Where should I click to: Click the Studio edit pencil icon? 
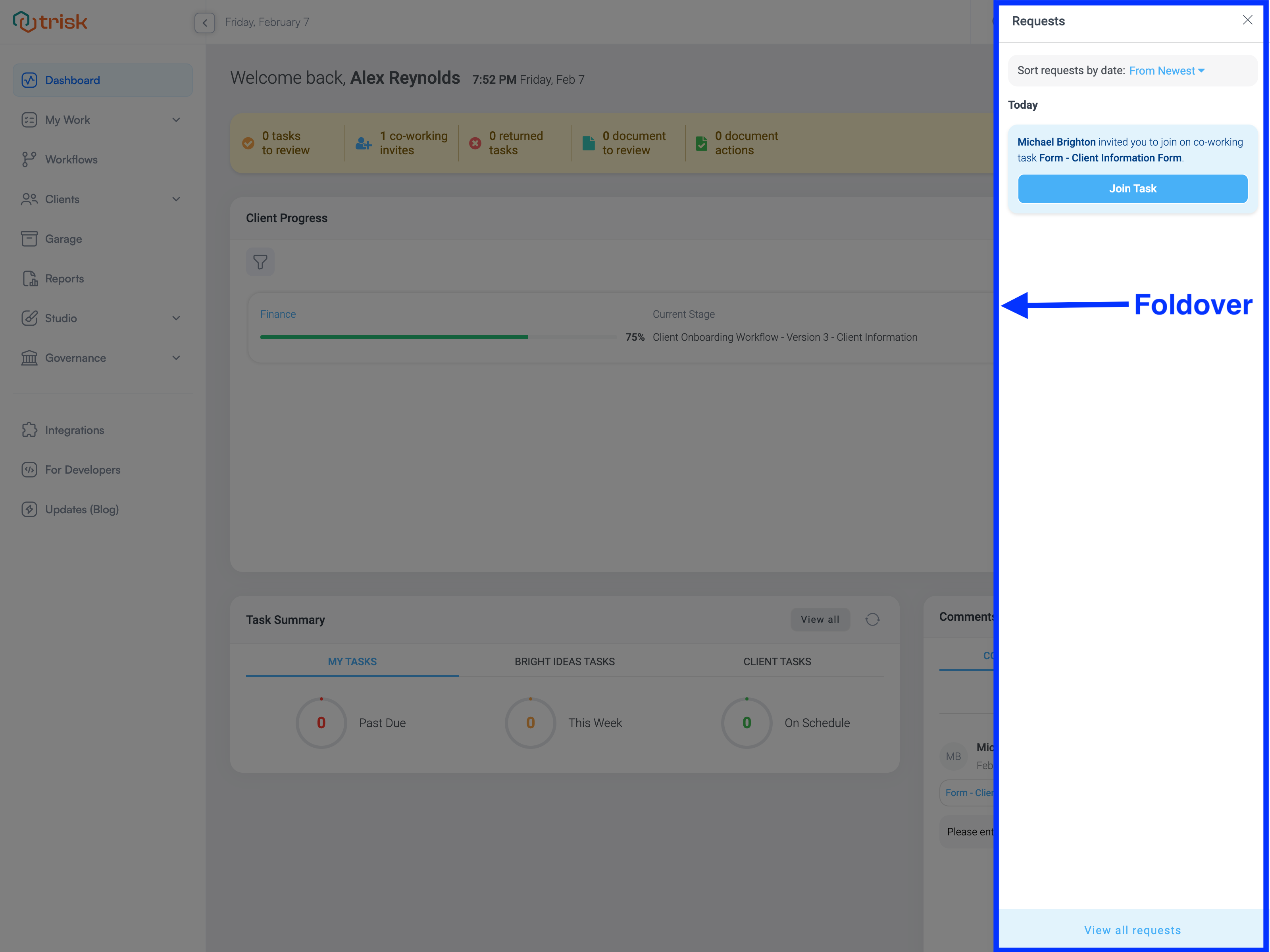coord(29,318)
